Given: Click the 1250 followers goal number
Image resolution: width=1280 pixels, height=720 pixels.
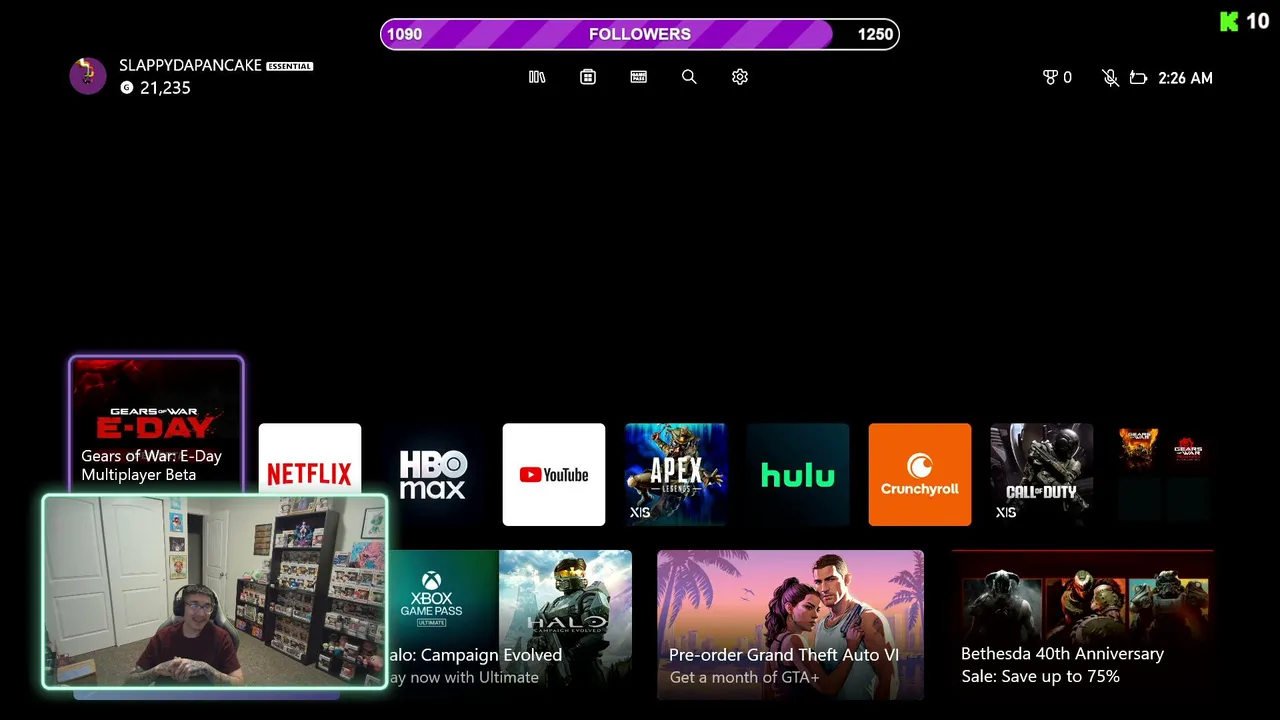Looking at the screenshot, I should click(875, 34).
